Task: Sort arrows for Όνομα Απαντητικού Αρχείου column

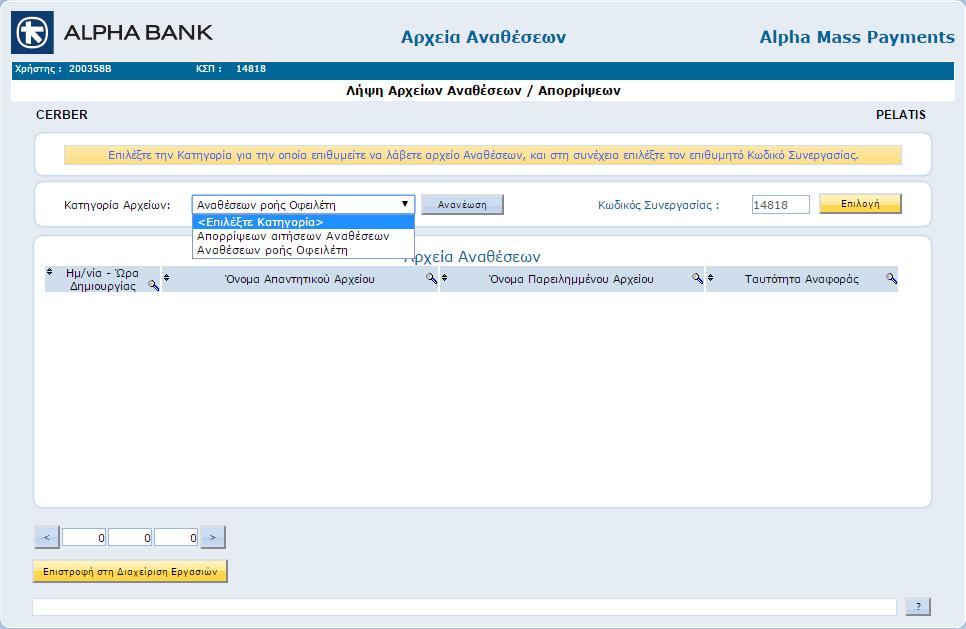Action: (166, 278)
